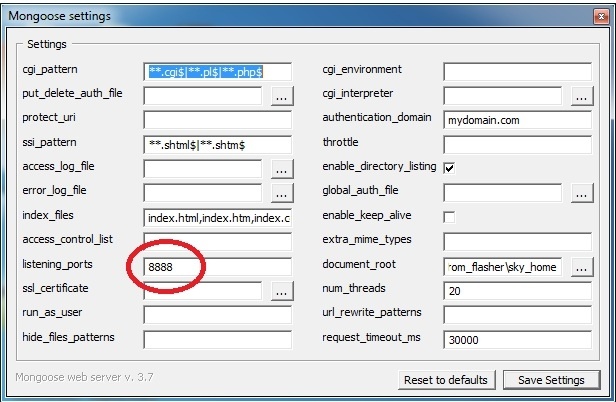Browse for access_log_file

tap(282, 169)
